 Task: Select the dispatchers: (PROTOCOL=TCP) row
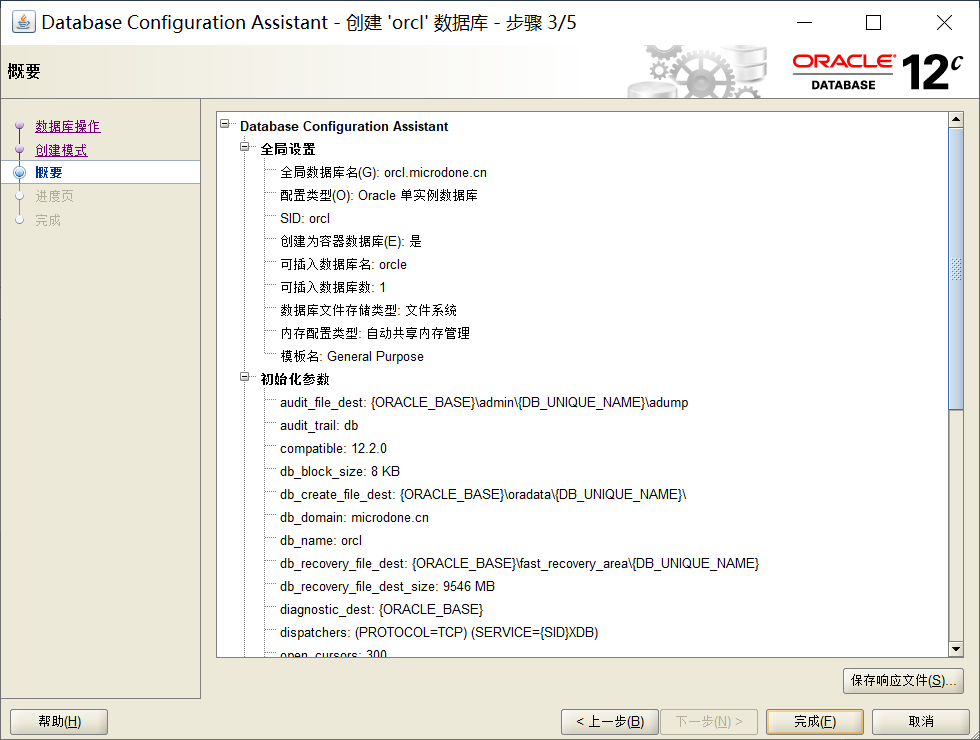pyautogui.click(x=439, y=632)
